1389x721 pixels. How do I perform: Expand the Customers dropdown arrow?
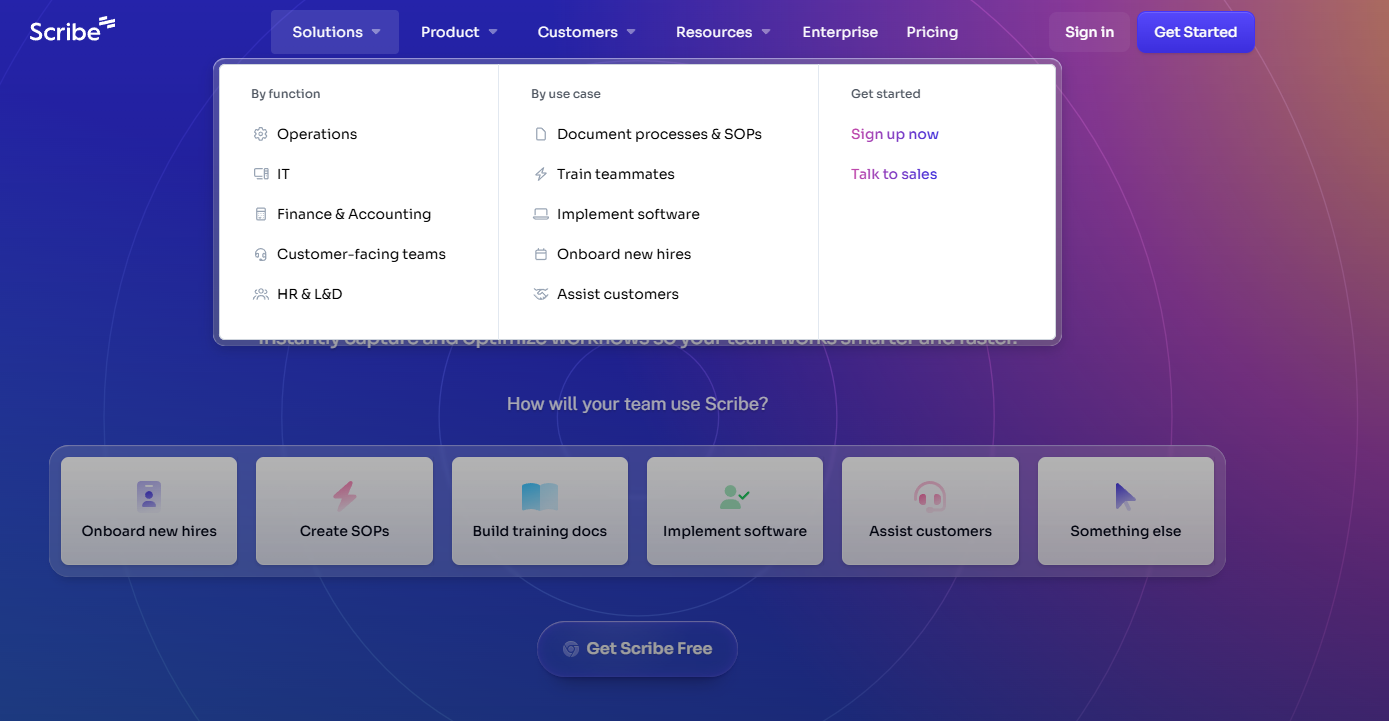coord(631,32)
